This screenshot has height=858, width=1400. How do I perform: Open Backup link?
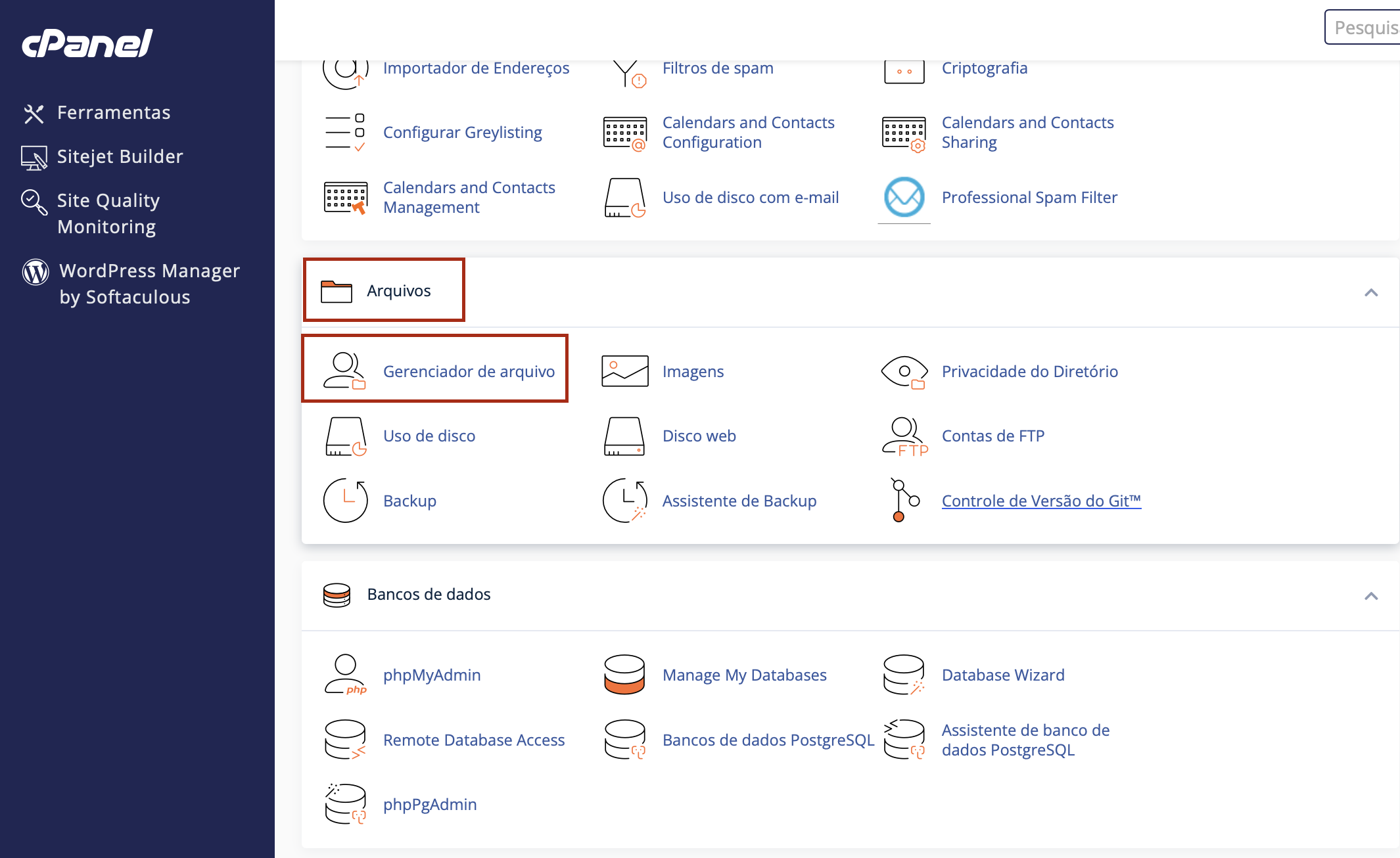pyautogui.click(x=409, y=501)
